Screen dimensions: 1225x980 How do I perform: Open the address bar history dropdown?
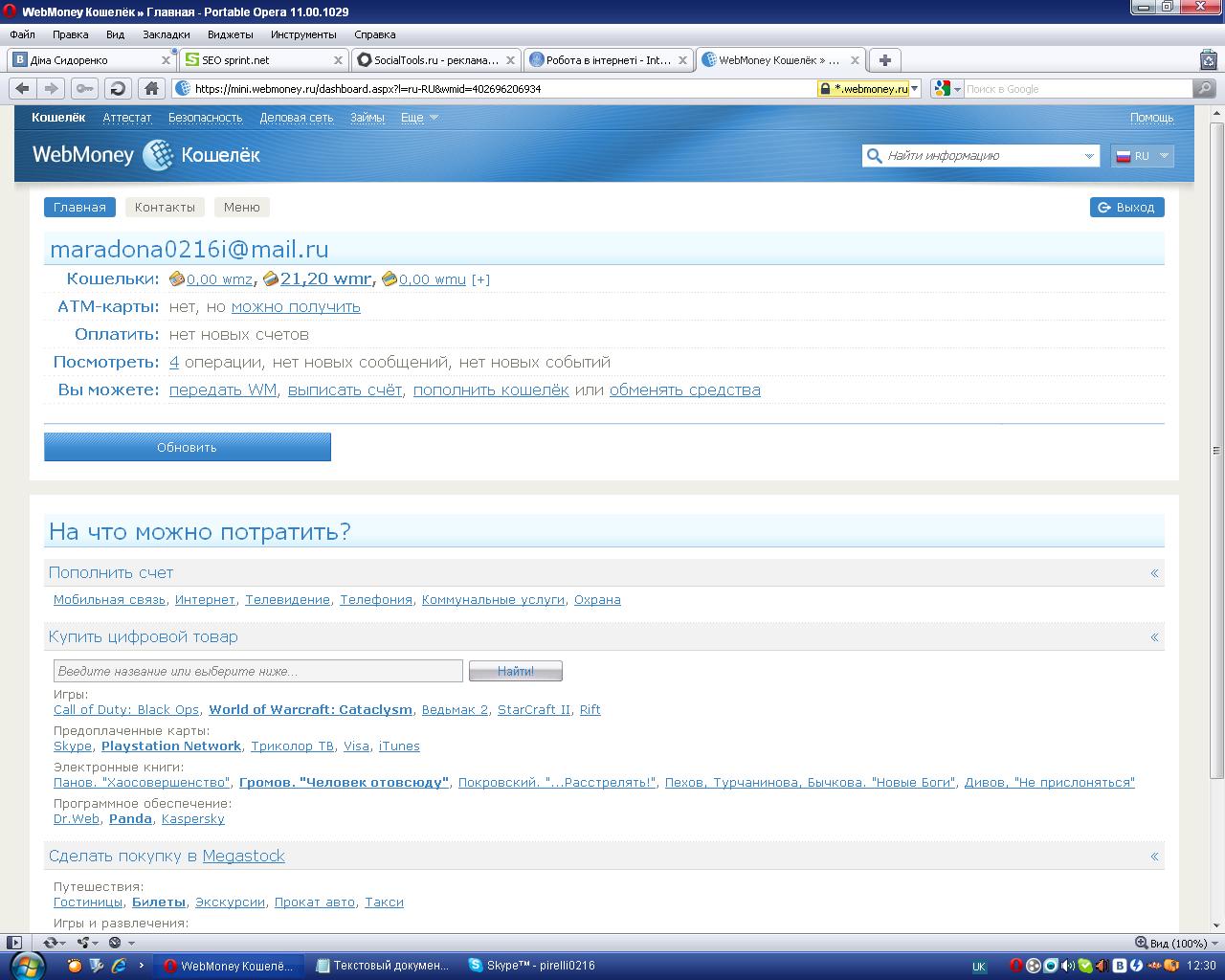point(915,89)
